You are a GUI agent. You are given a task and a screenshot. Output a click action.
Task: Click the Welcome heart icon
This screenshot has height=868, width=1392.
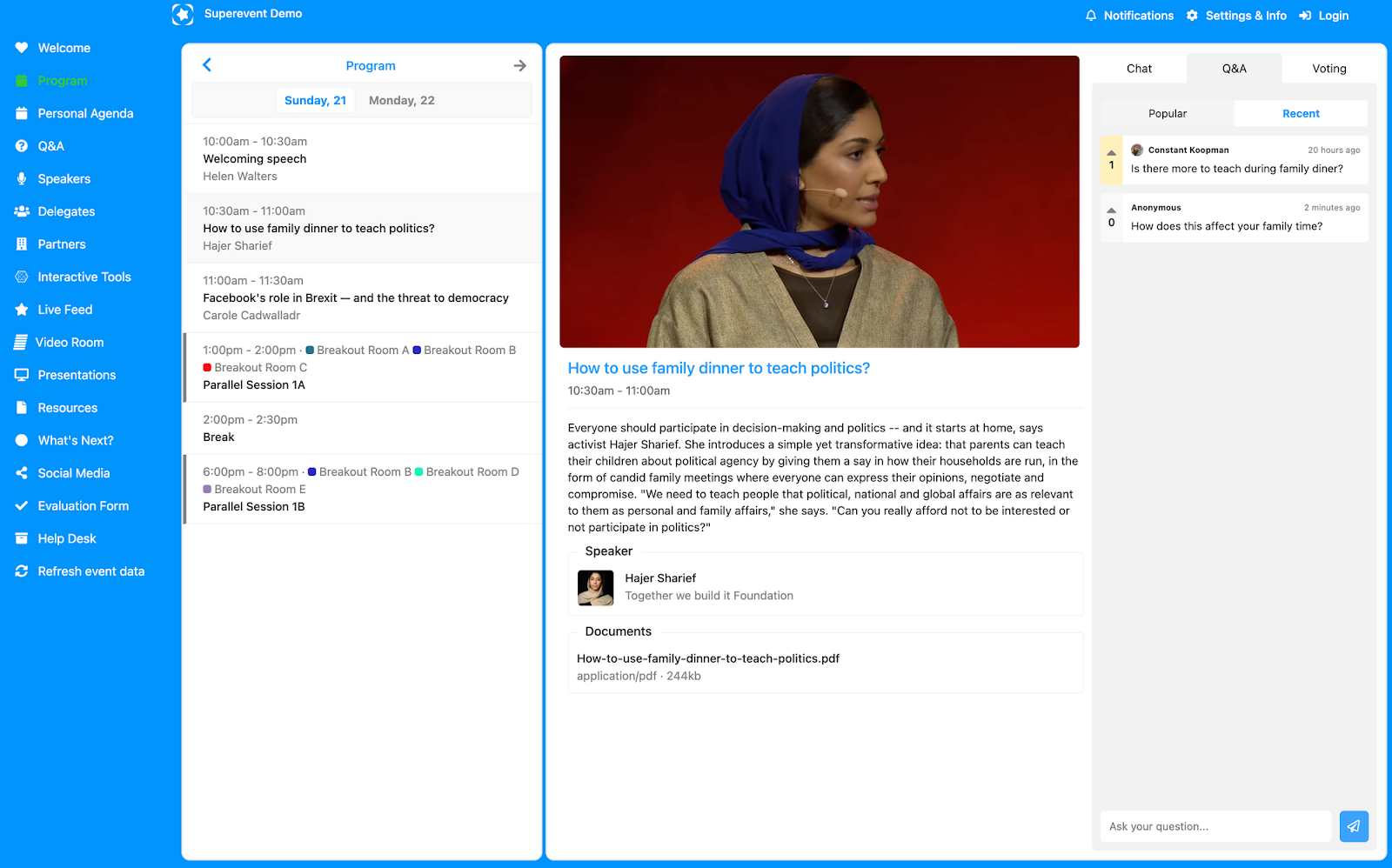click(22, 48)
